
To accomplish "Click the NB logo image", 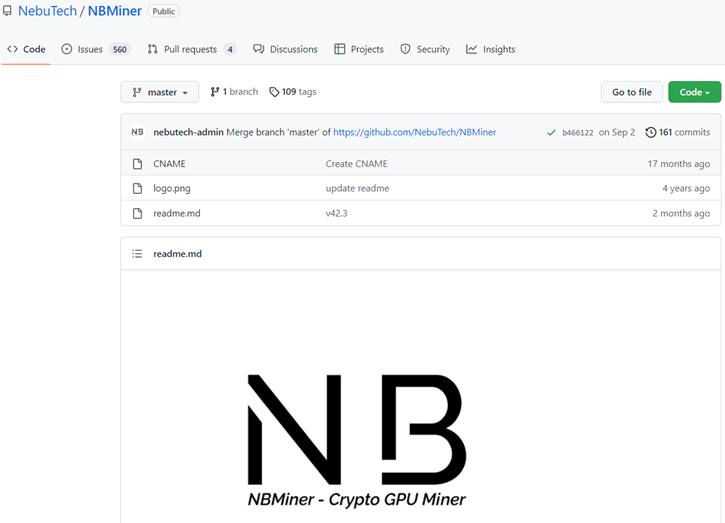I will pos(356,441).
